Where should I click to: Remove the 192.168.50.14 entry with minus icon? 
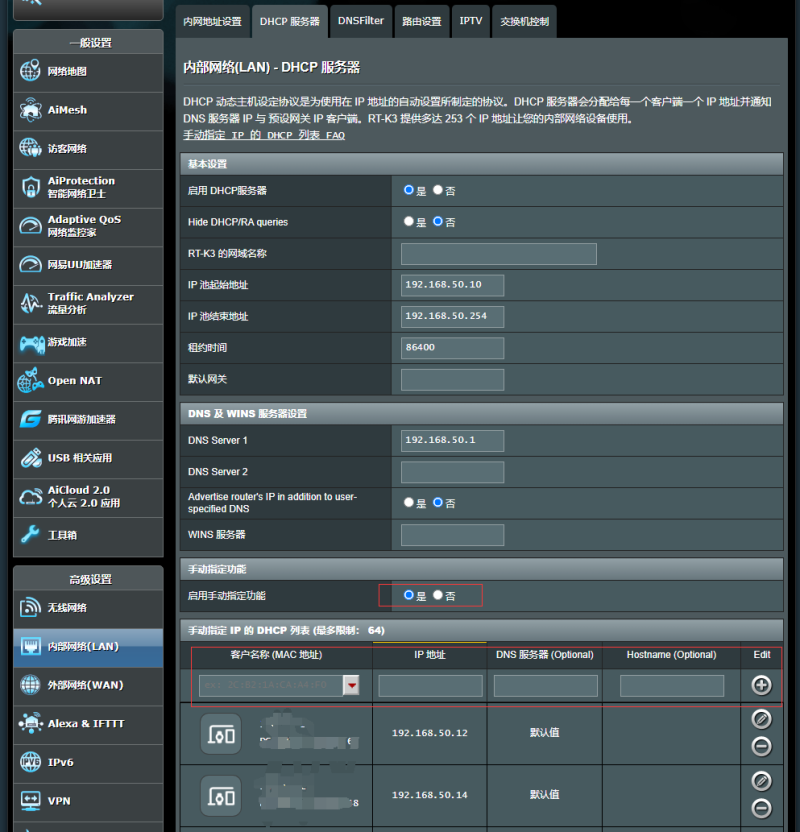(761, 808)
